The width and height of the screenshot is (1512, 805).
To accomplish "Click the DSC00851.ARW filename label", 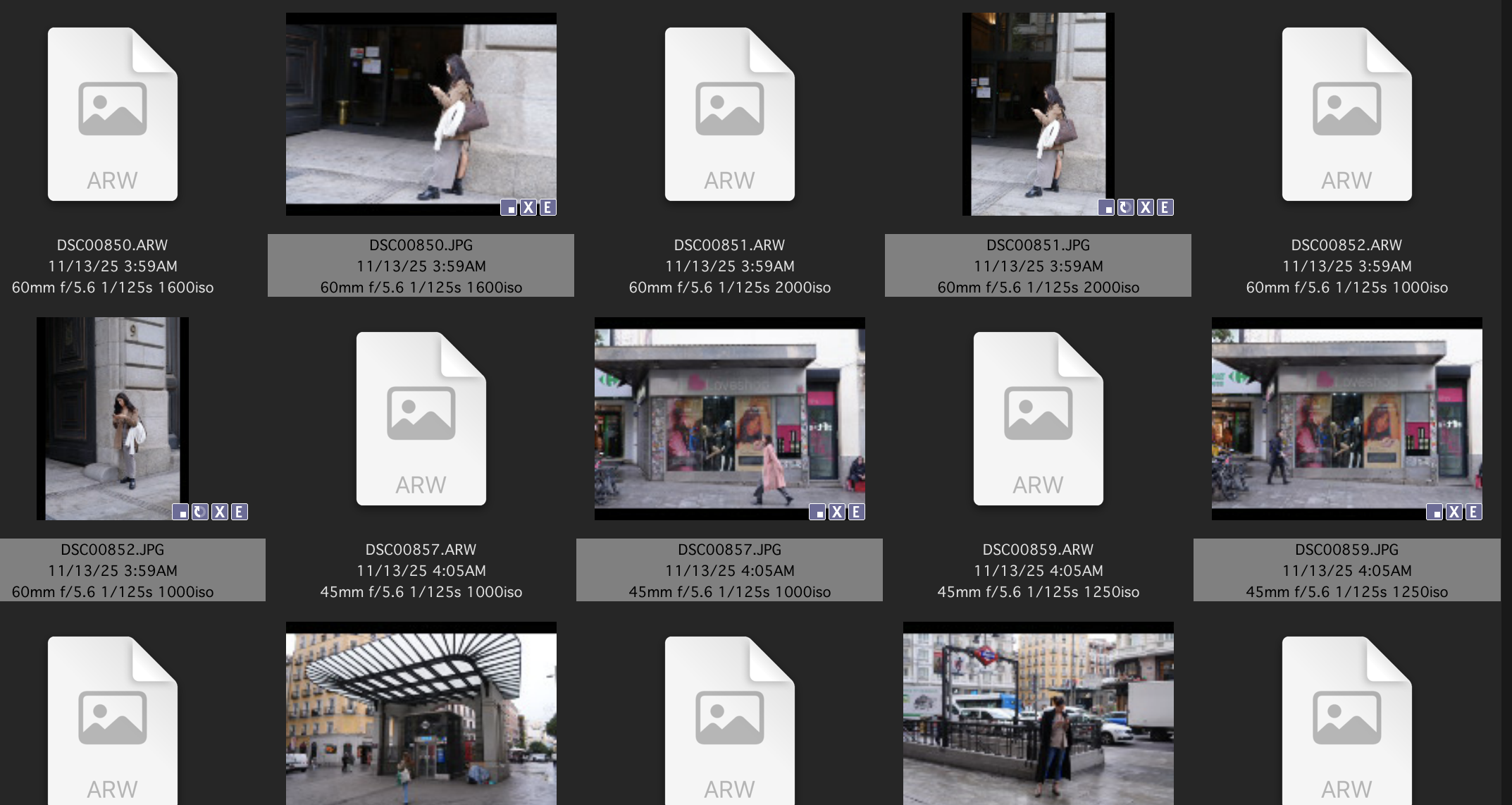I will click(730, 245).
